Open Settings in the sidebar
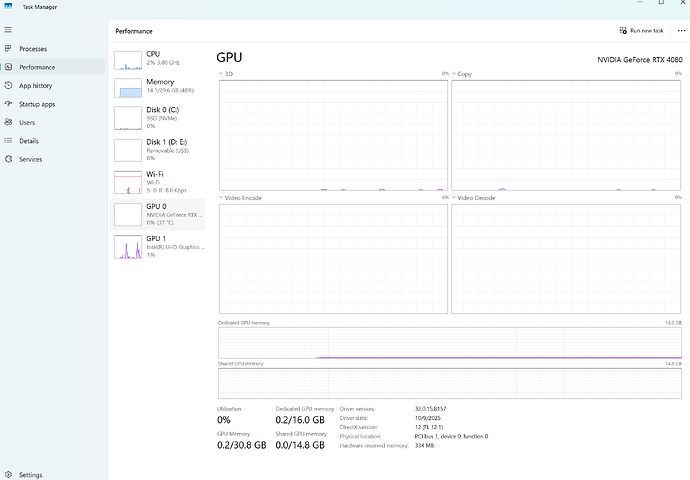This screenshot has height=480, width=690. tap(53, 475)
